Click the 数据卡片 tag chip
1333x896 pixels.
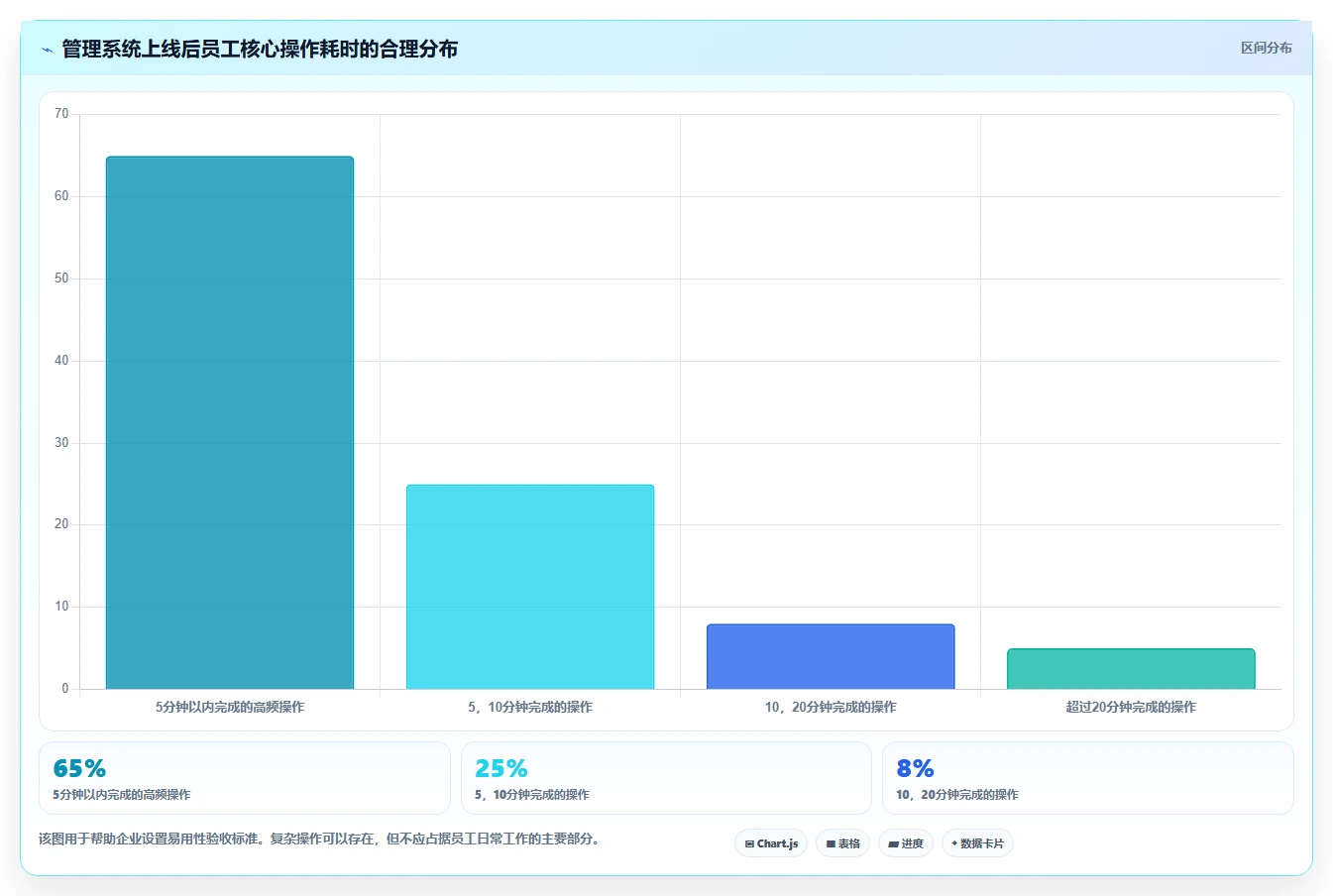pyautogui.click(x=977, y=843)
